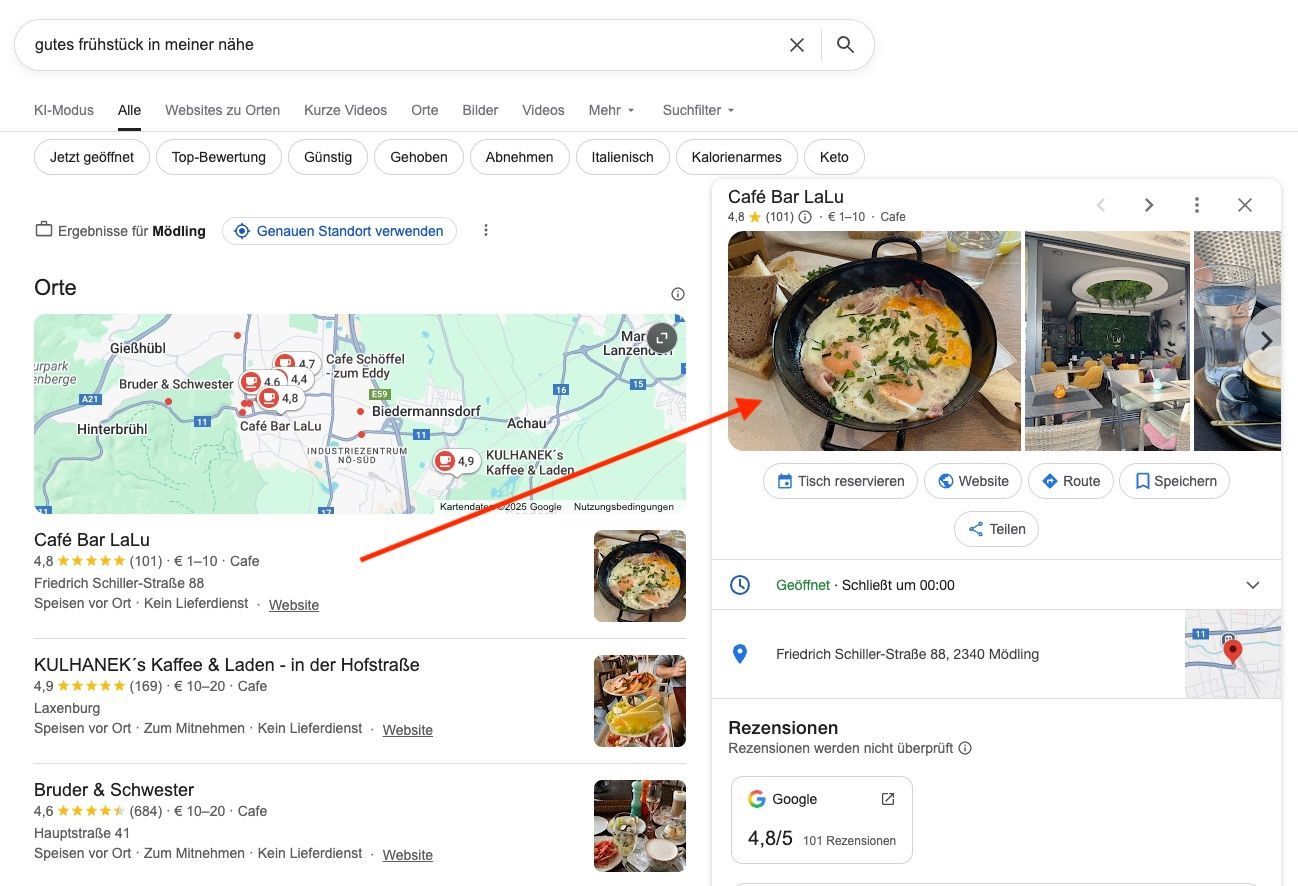
Task: Toggle the Italienisch filter chip
Action: 623,157
